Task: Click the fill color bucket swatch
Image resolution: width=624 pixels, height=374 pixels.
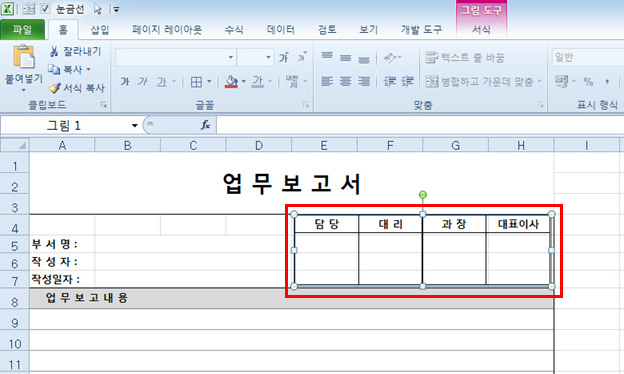Action: click(231, 82)
